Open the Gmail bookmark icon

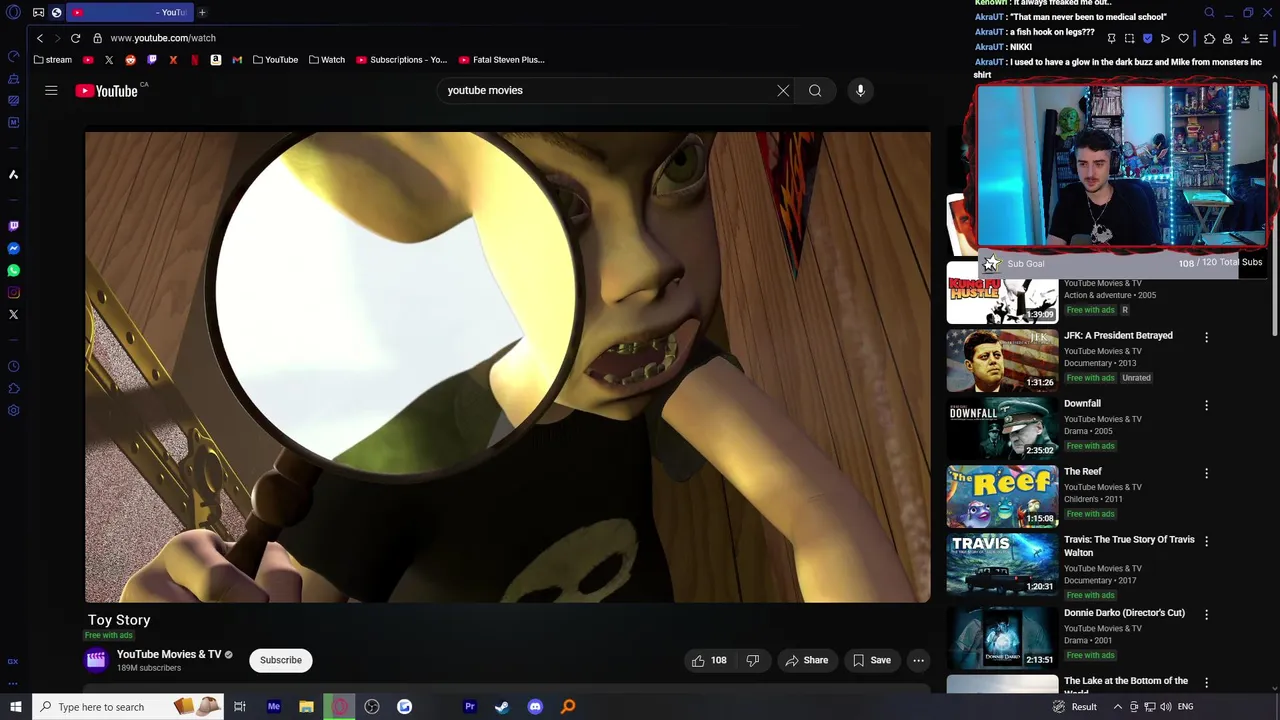(x=237, y=60)
